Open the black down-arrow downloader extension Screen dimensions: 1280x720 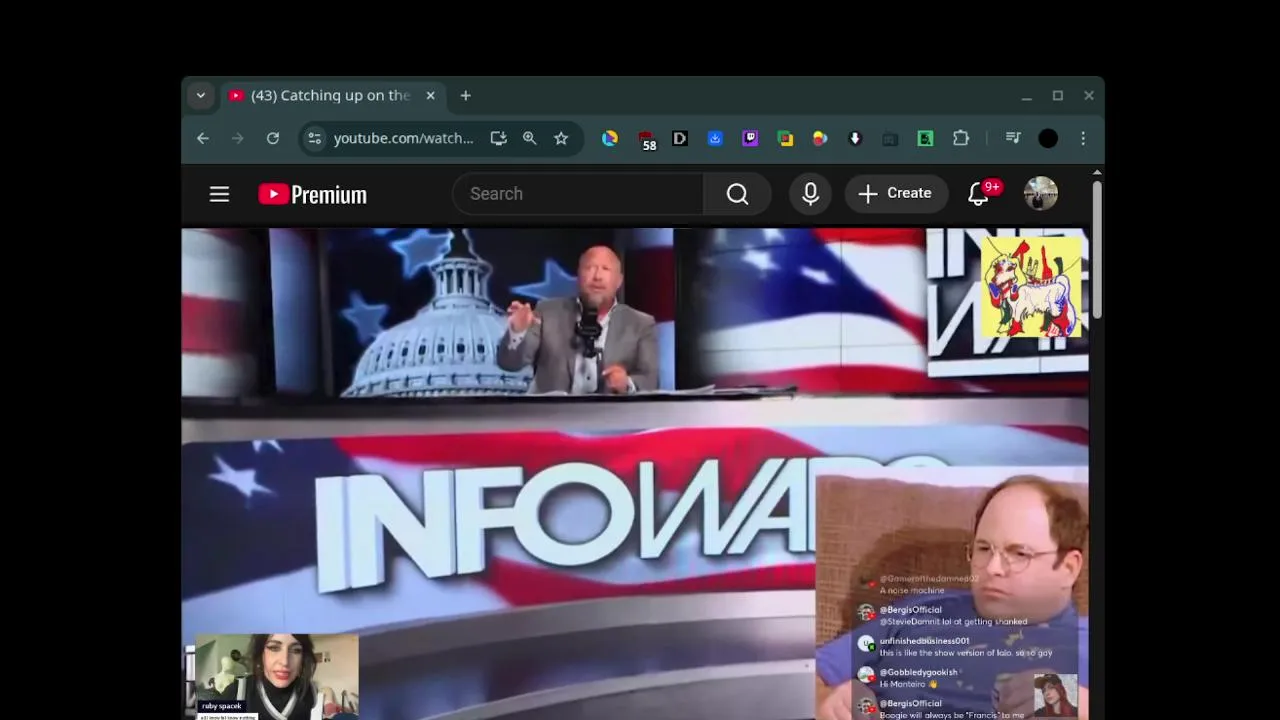pyautogui.click(x=855, y=139)
